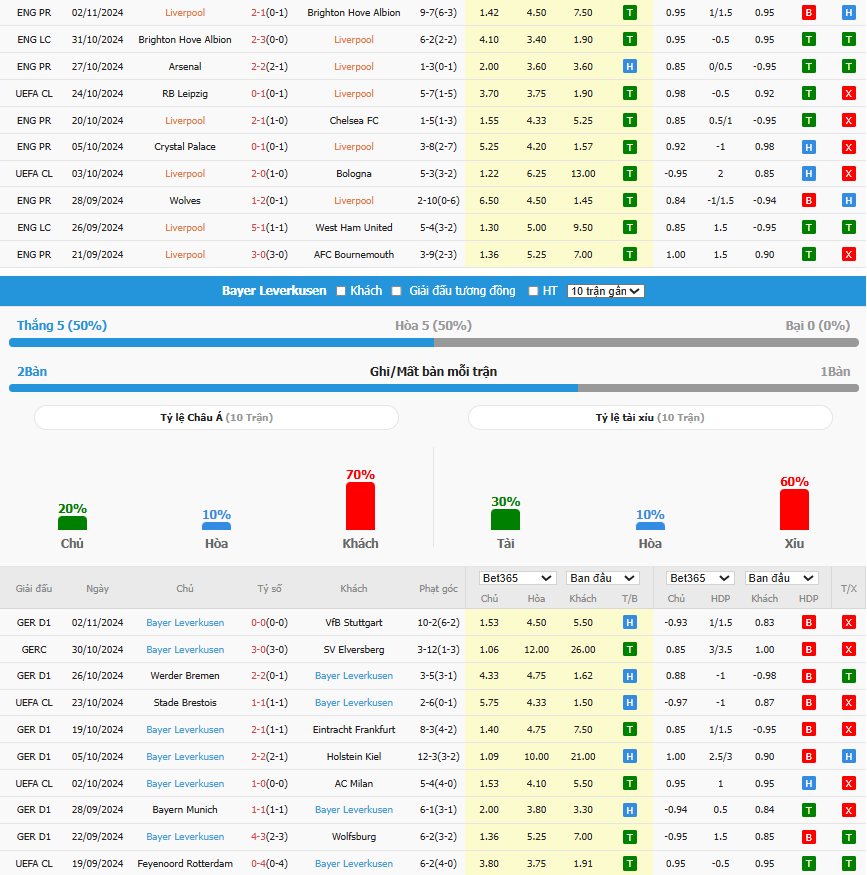The height and width of the screenshot is (875, 867).
Task: Click the Ngày column header
Action: [x=98, y=588]
